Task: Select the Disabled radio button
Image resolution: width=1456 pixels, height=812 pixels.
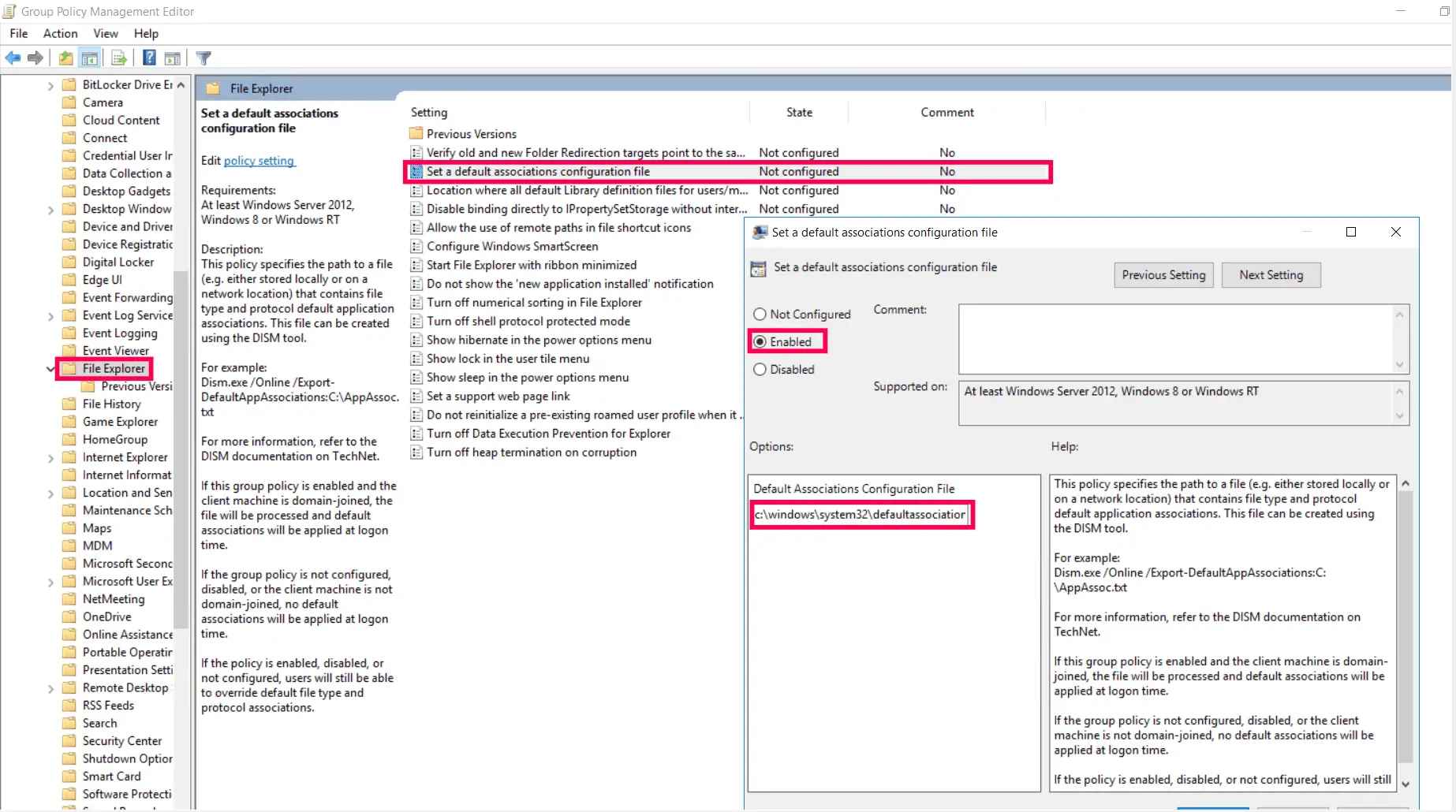Action: [760, 369]
